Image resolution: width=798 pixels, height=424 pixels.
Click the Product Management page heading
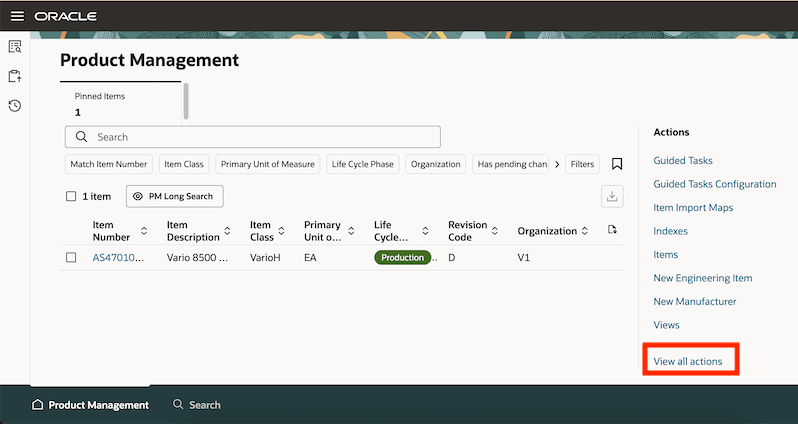pyautogui.click(x=150, y=60)
